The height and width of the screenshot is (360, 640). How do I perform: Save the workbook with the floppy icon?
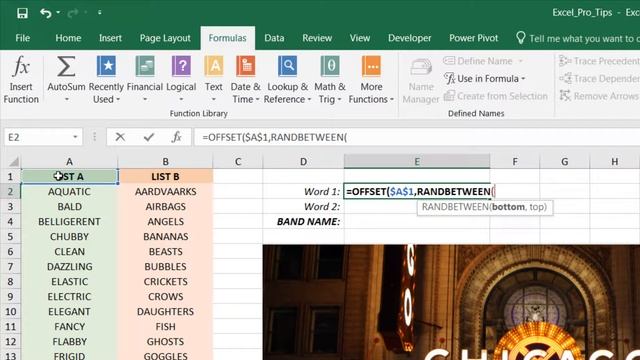coord(22,13)
